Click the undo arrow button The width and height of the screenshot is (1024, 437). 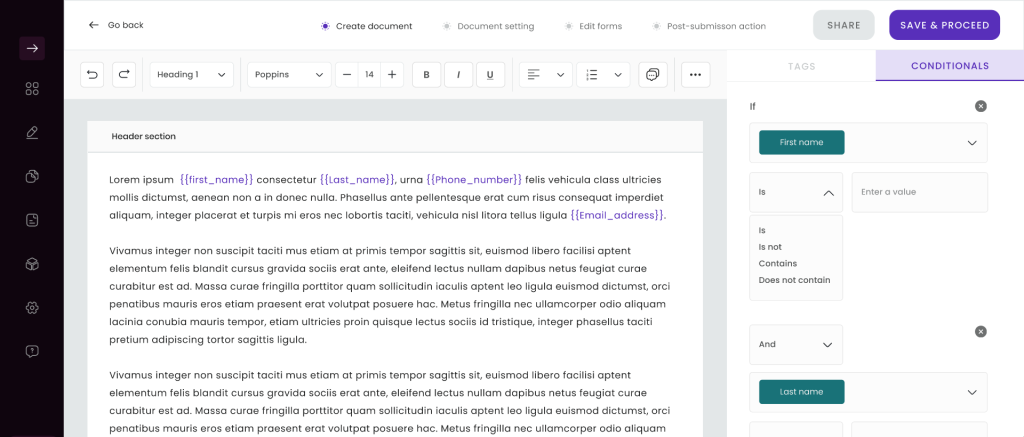coord(92,74)
